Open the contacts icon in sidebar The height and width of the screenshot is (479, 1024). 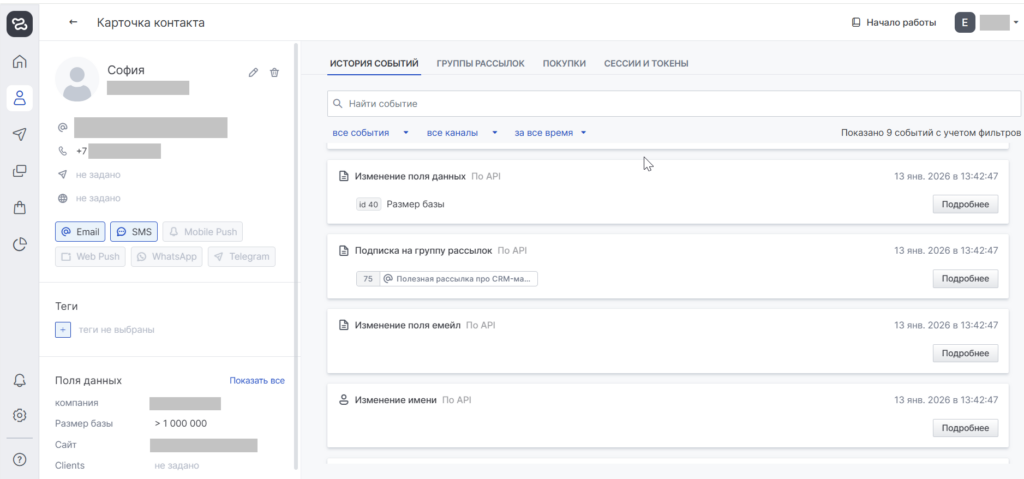pyautogui.click(x=19, y=98)
